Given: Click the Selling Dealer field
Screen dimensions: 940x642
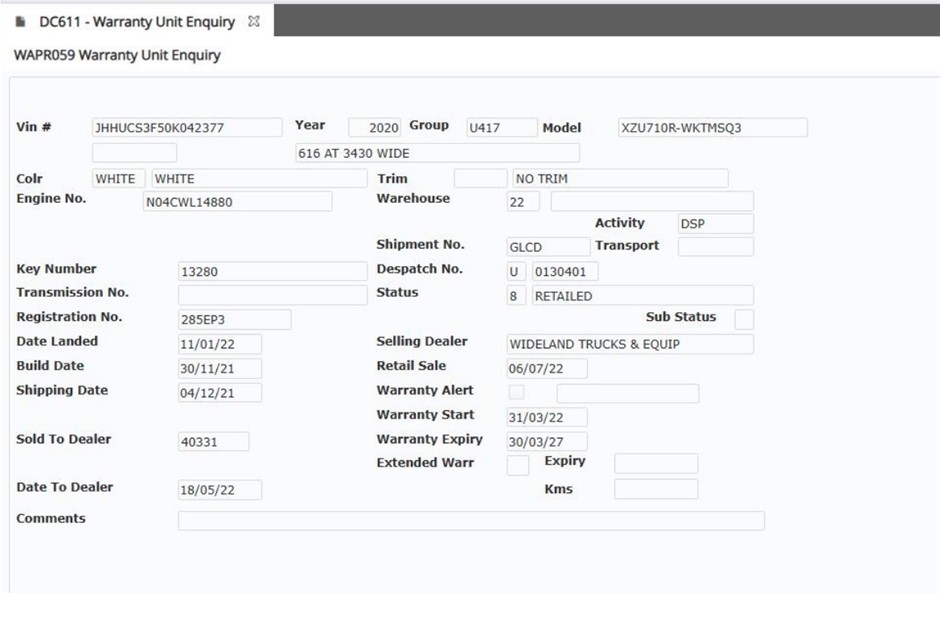Looking at the screenshot, I should [630, 344].
